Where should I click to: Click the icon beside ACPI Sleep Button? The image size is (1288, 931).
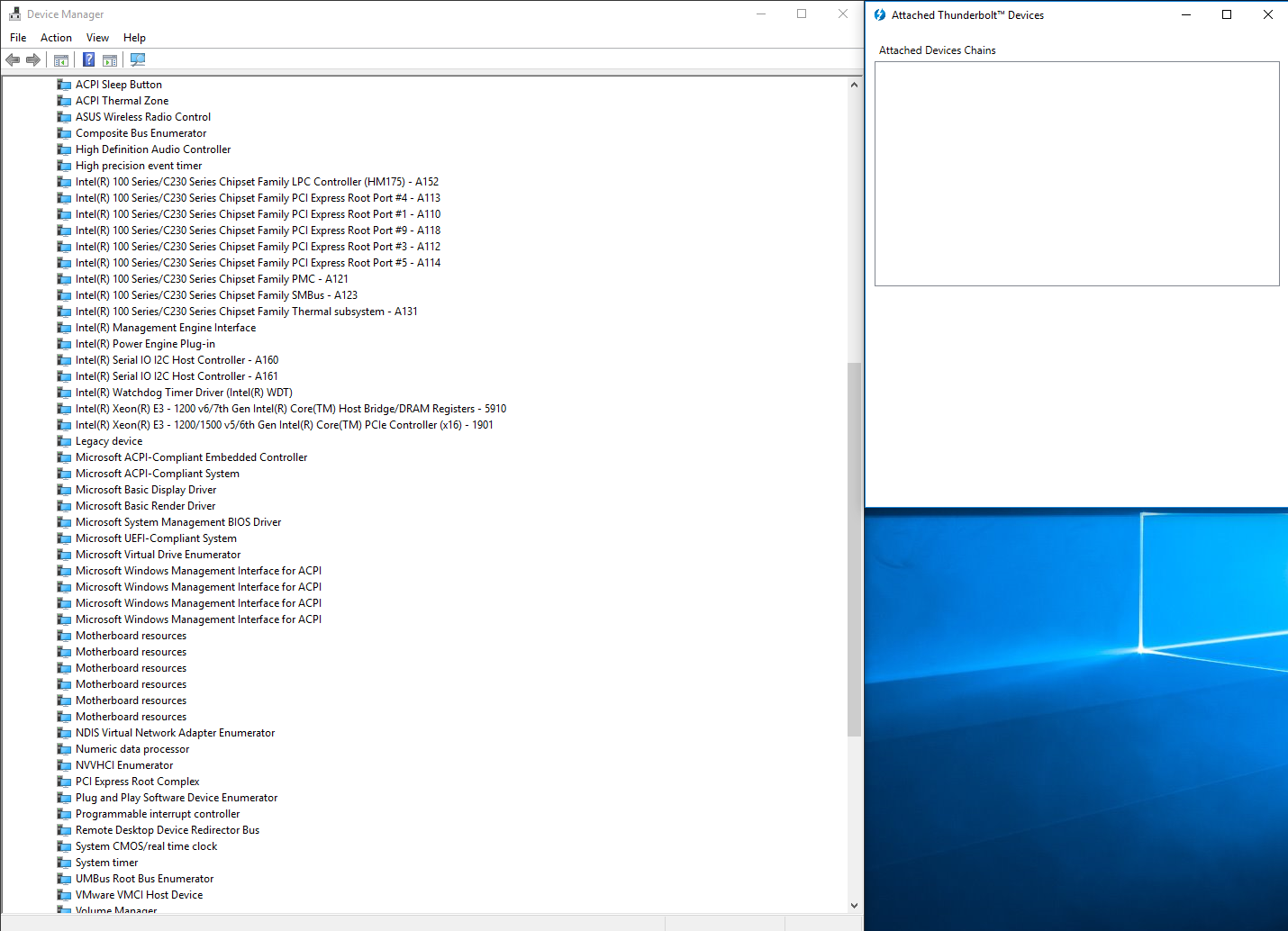pos(64,85)
